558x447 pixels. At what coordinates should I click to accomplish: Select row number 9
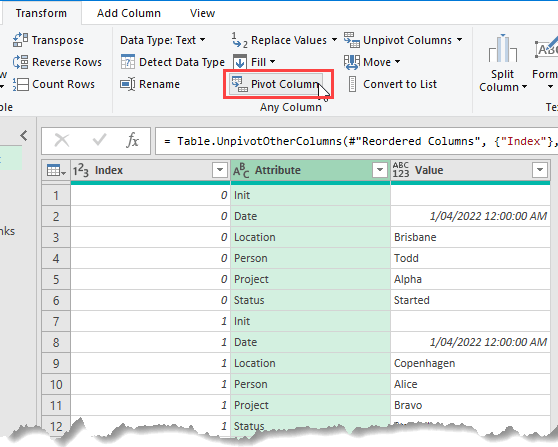tap(56, 363)
